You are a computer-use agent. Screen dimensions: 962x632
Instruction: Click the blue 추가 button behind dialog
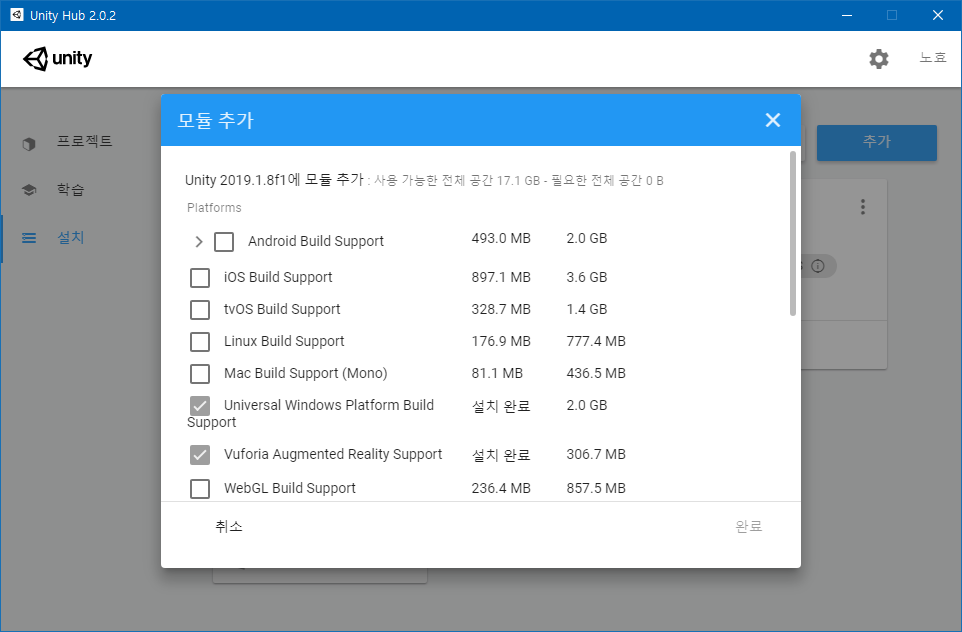876,142
